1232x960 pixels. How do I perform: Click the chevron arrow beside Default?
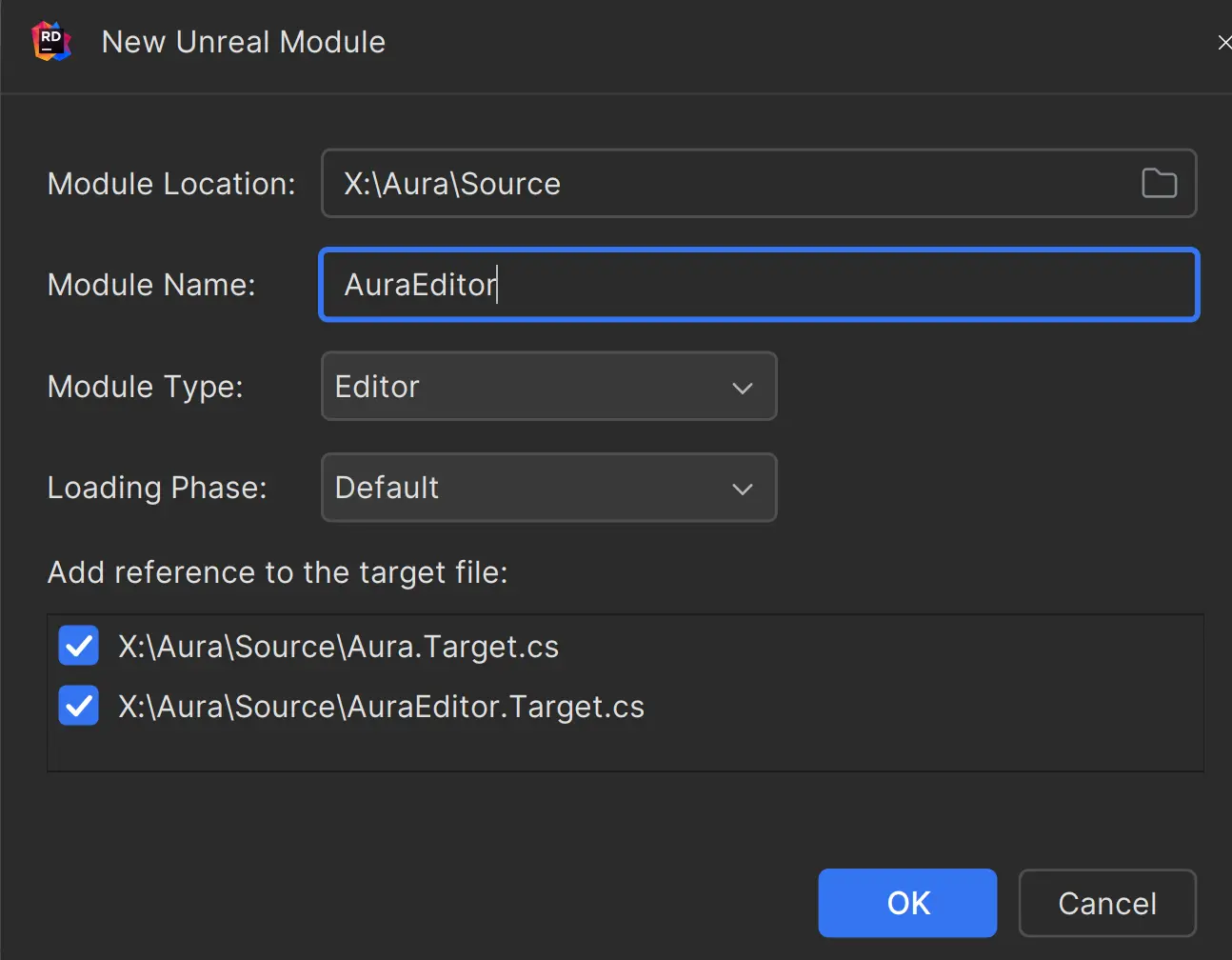click(743, 489)
